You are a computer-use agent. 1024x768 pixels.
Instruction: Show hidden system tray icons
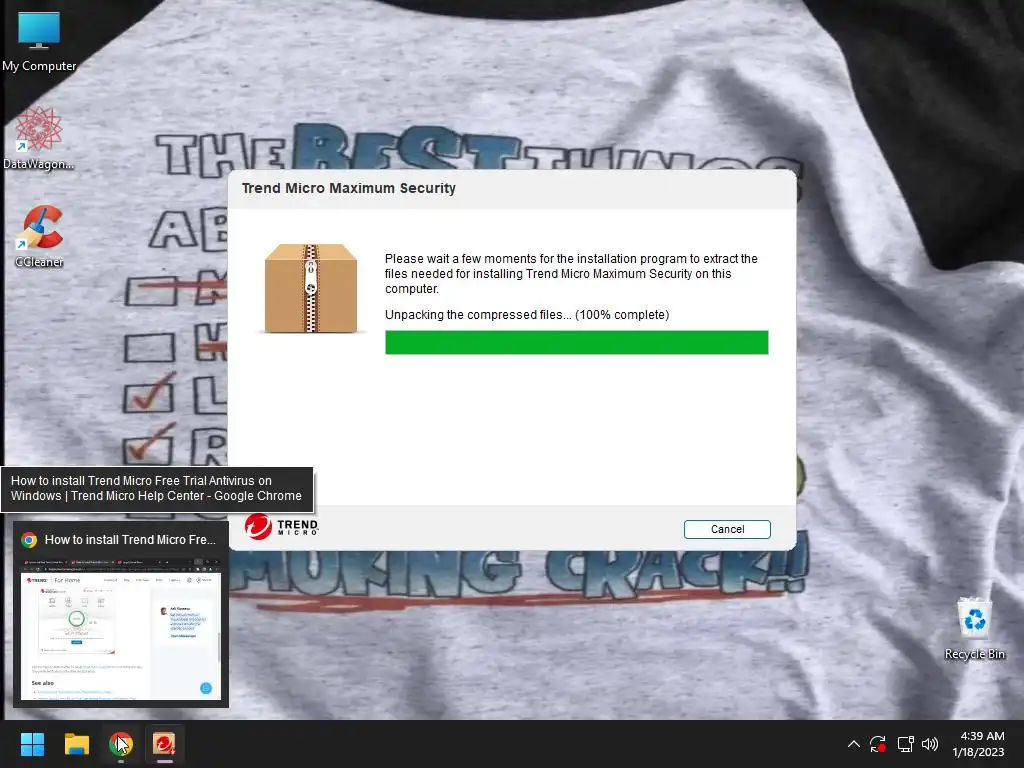(x=854, y=744)
